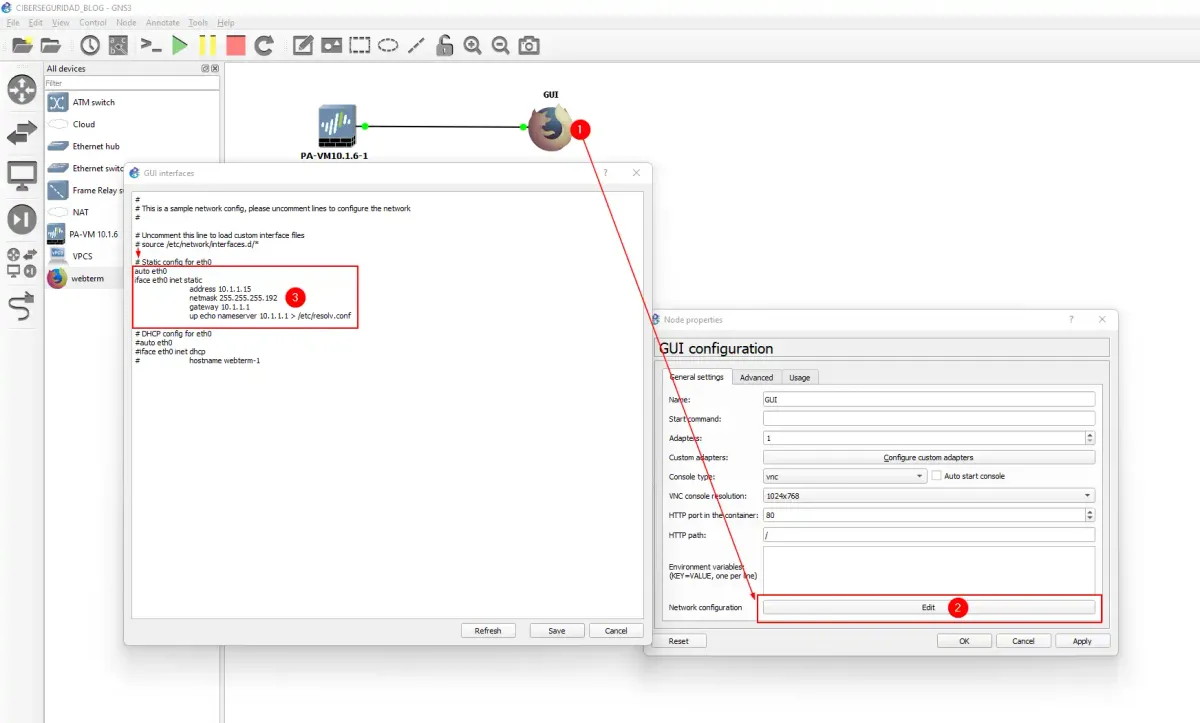Click Configure custom adapters button
Screen dimensions: 1200x723
point(928,457)
